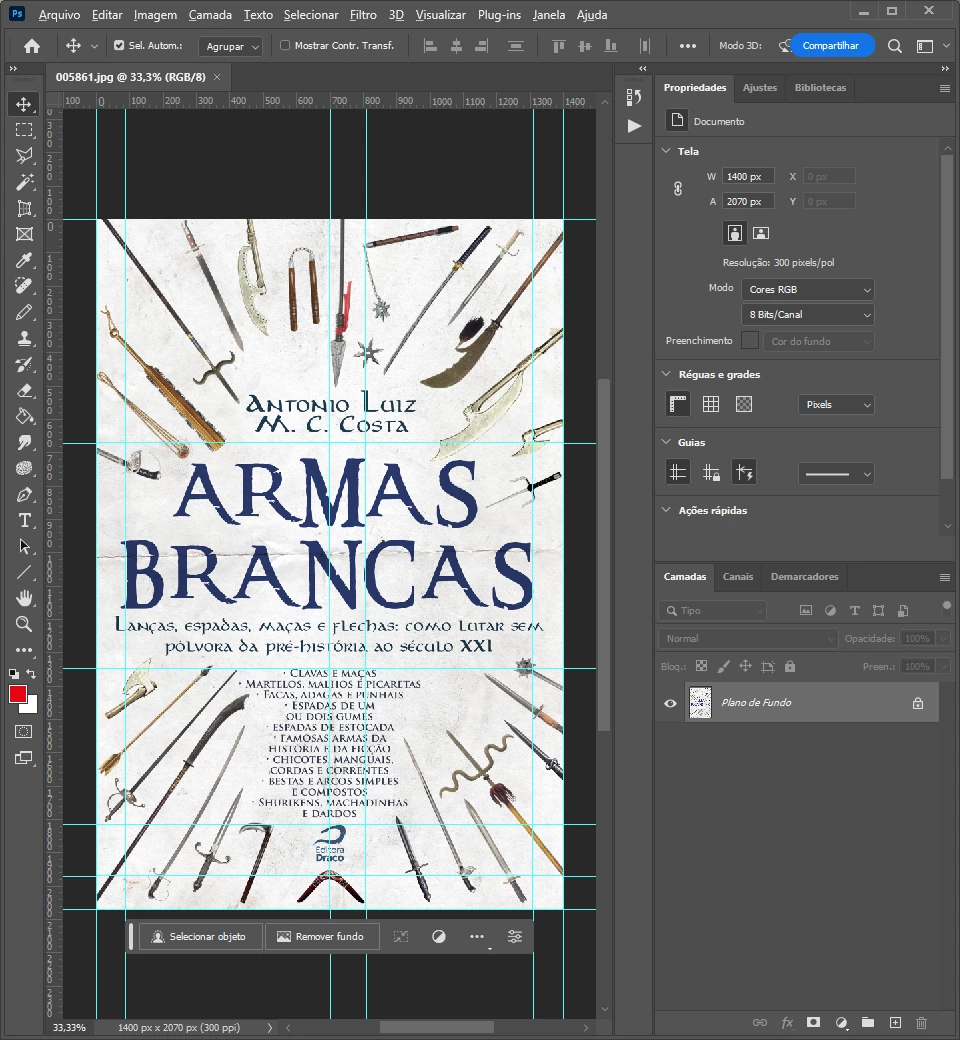Viewport: 960px width, 1040px height.
Task: Open more options in contextual task bar
Action: (477, 937)
